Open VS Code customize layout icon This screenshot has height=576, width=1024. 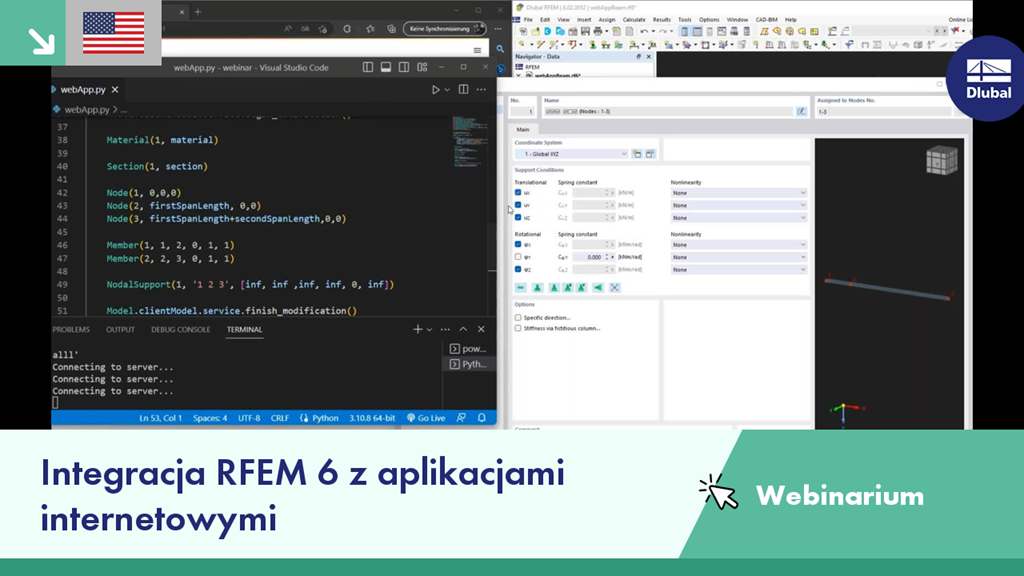click(x=423, y=67)
